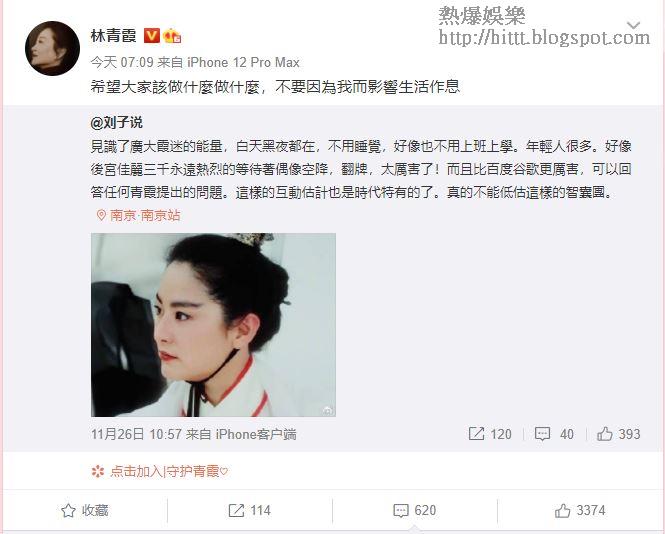Open the 林青霞 username link
665x534 pixels.
point(113,36)
